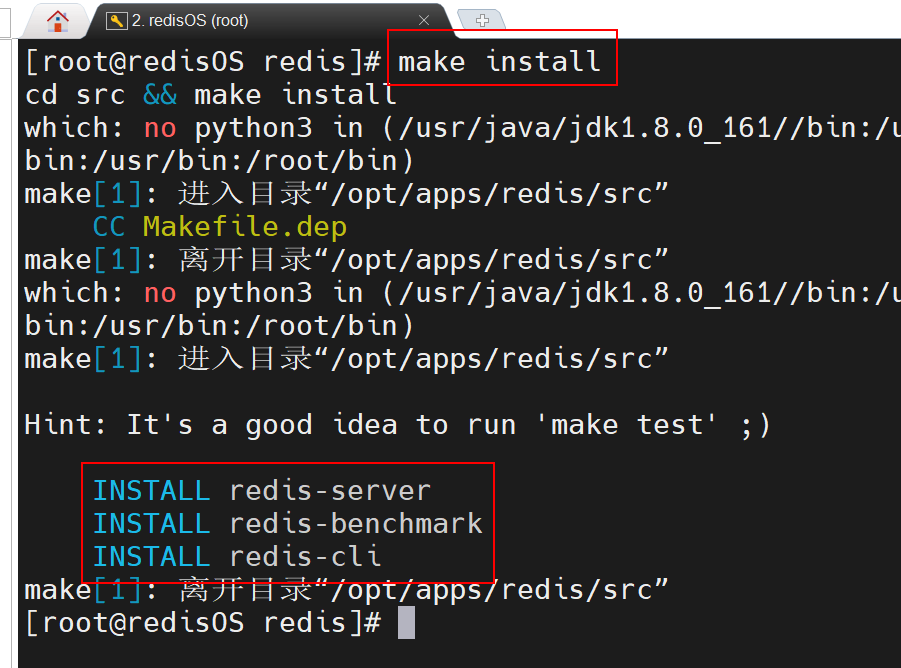Click the cursor at the last prompt
Viewport: 901px width, 668px height.
pos(406,623)
